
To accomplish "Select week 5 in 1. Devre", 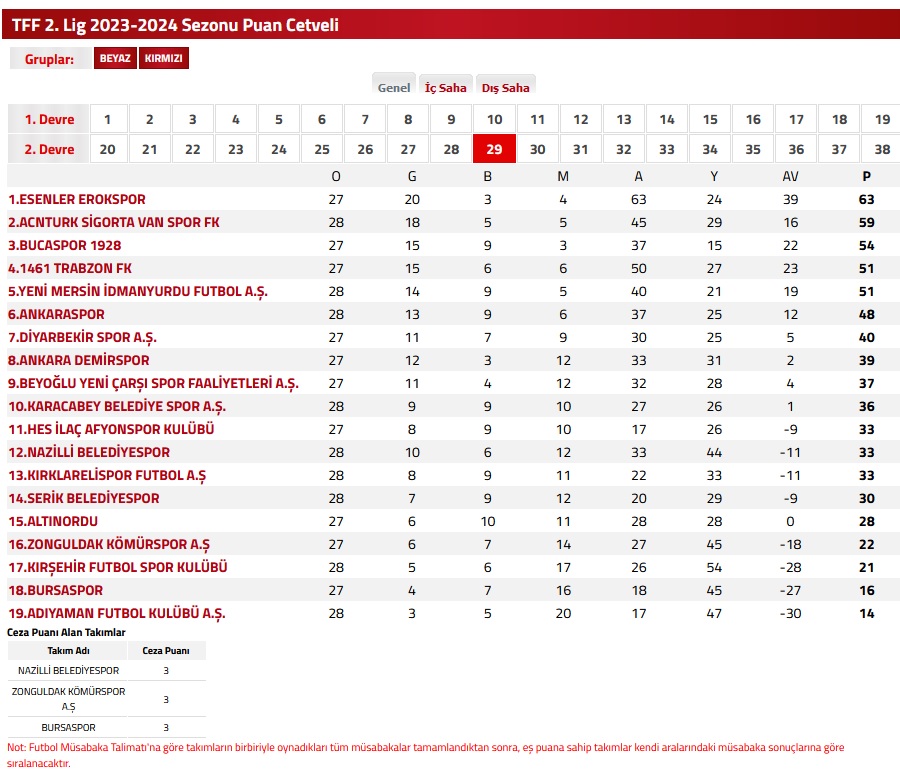I will (279, 119).
